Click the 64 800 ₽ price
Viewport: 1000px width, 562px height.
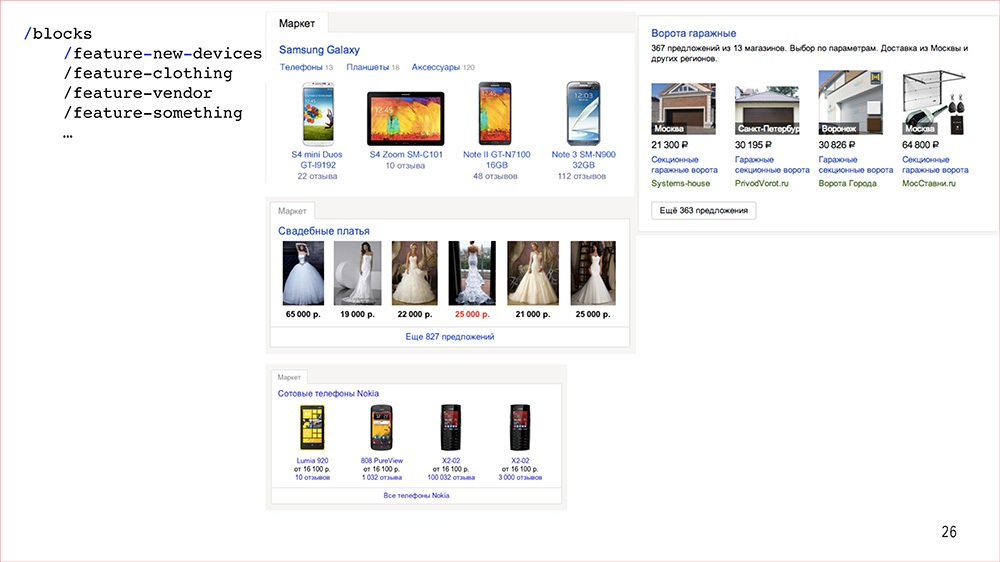920,145
